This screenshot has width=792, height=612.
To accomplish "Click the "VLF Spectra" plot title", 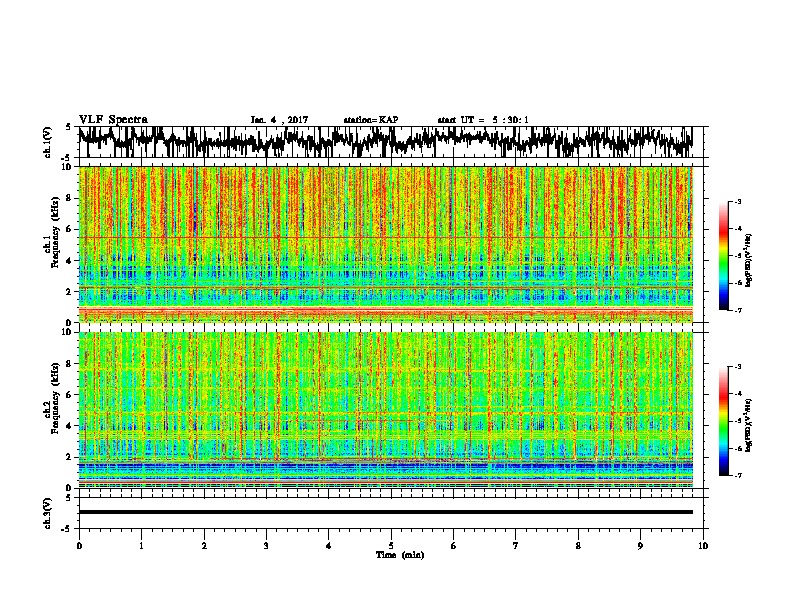I will 113,120.
